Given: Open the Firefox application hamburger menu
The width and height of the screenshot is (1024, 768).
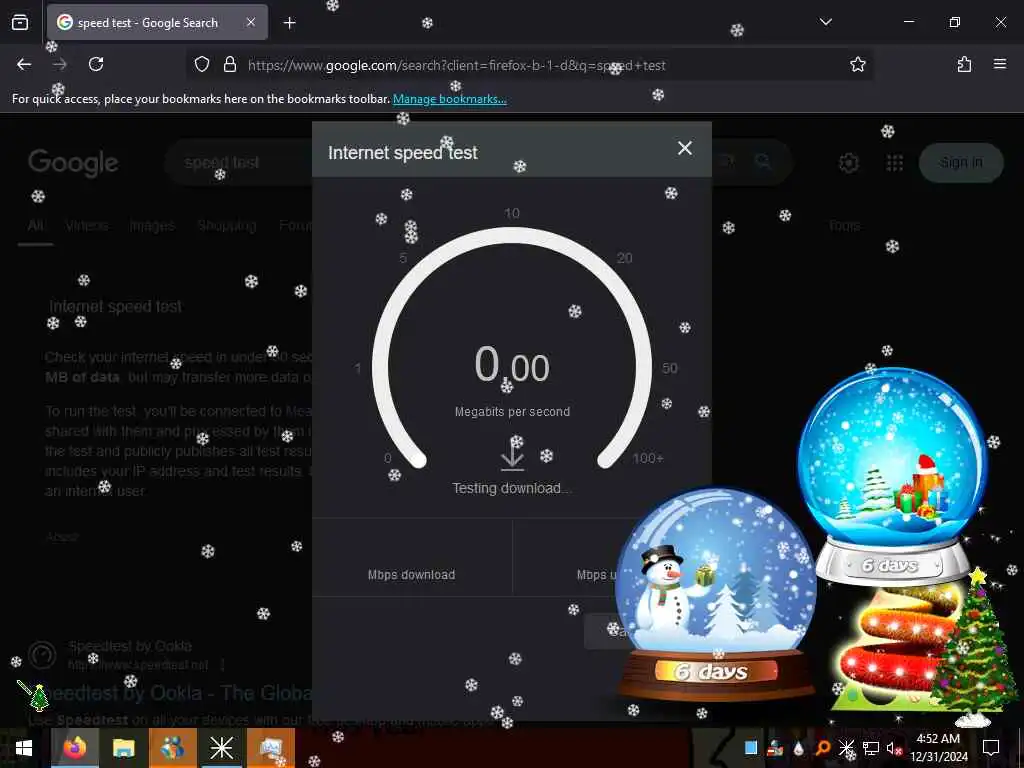Looking at the screenshot, I should [999, 64].
